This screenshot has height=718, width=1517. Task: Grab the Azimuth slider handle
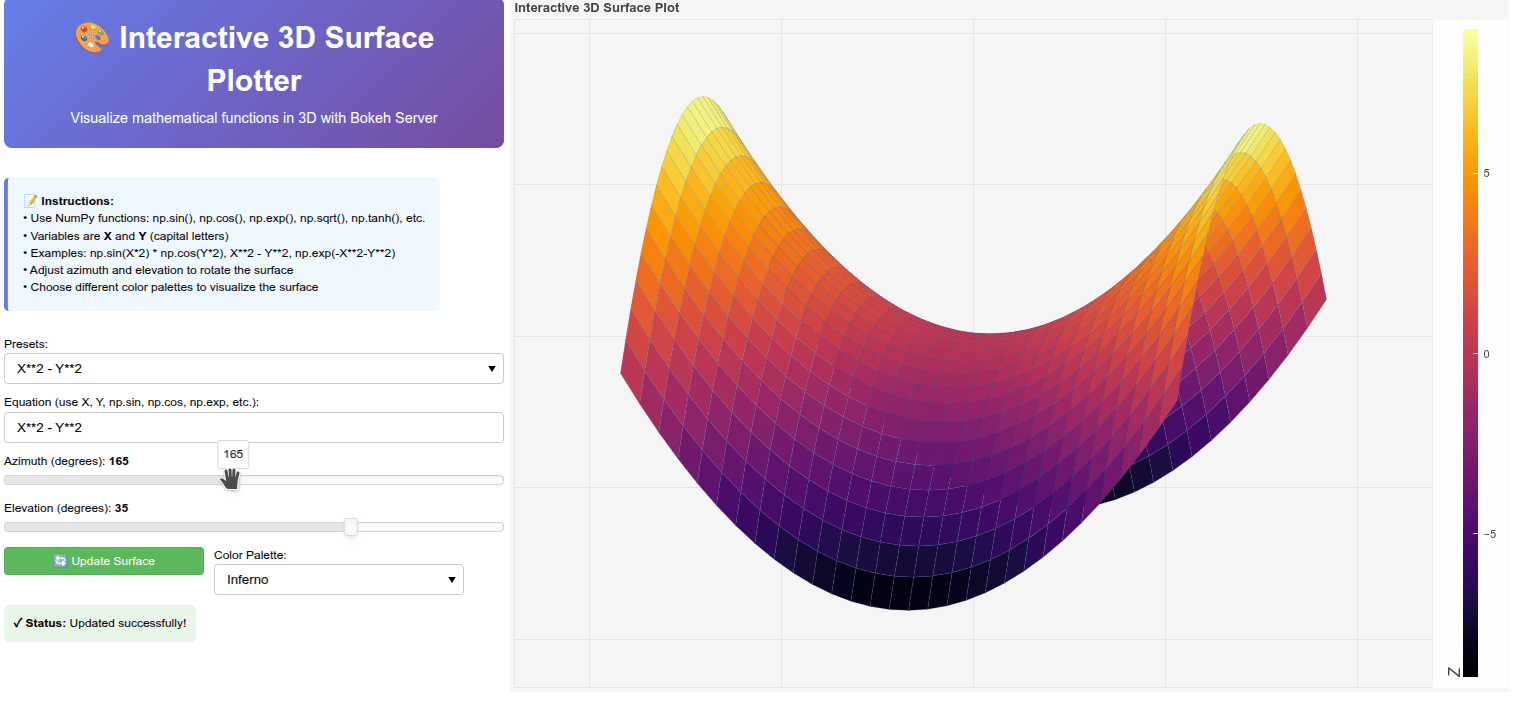click(x=232, y=480)
